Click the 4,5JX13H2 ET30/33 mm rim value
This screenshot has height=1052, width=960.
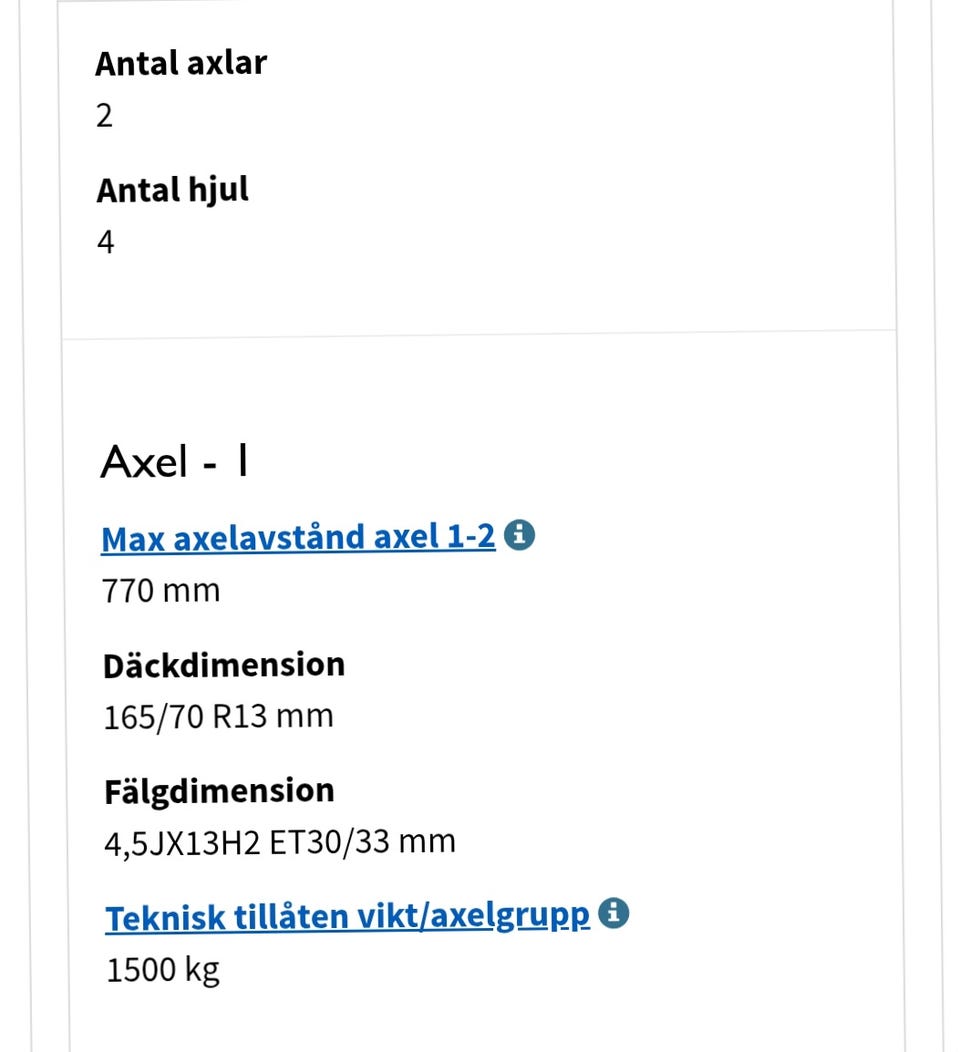coord(279,842)
